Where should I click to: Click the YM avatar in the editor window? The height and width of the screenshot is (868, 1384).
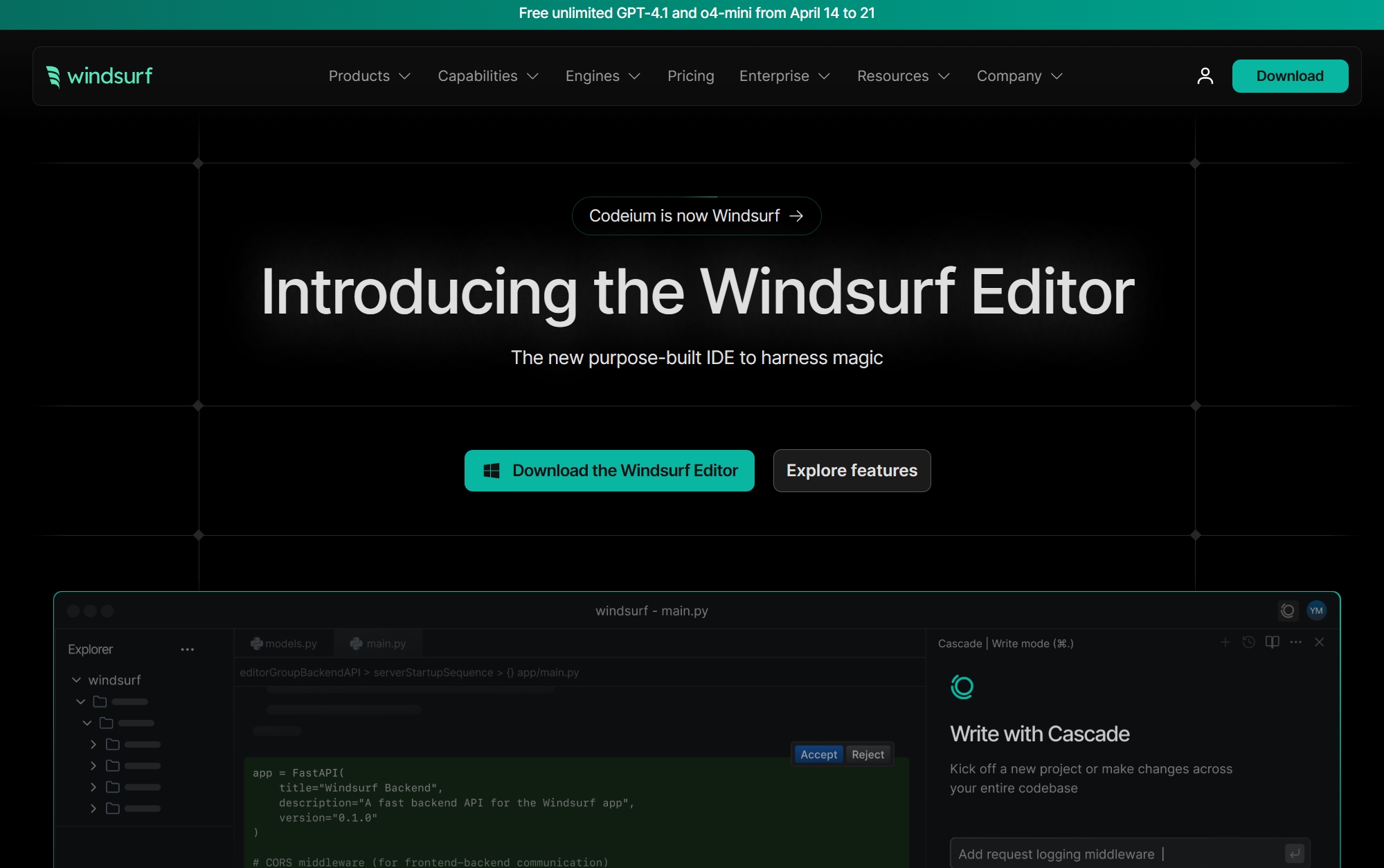coord(1316,611)
